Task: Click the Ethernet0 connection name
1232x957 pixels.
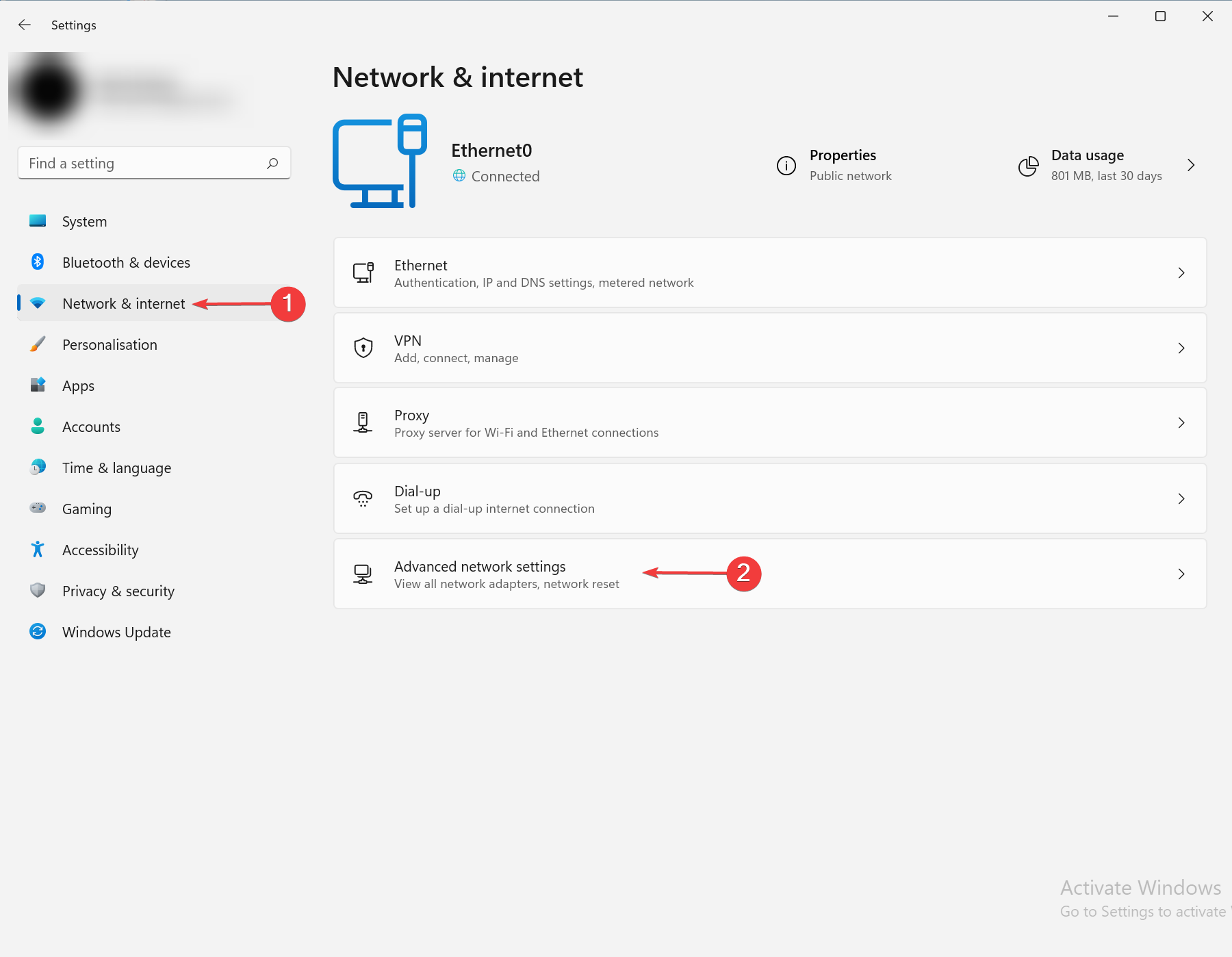Action: click(x=491, y=151)
